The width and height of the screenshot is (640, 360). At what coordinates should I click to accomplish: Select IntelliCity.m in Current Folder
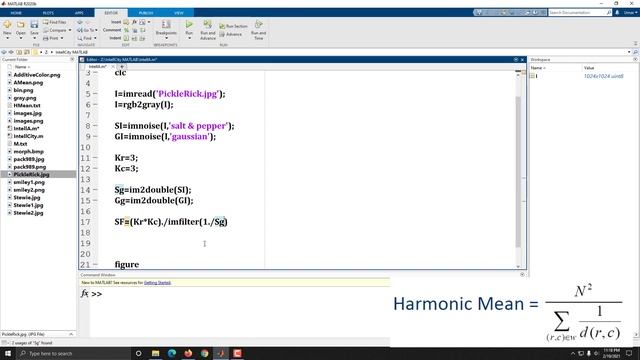pos(28,136)
